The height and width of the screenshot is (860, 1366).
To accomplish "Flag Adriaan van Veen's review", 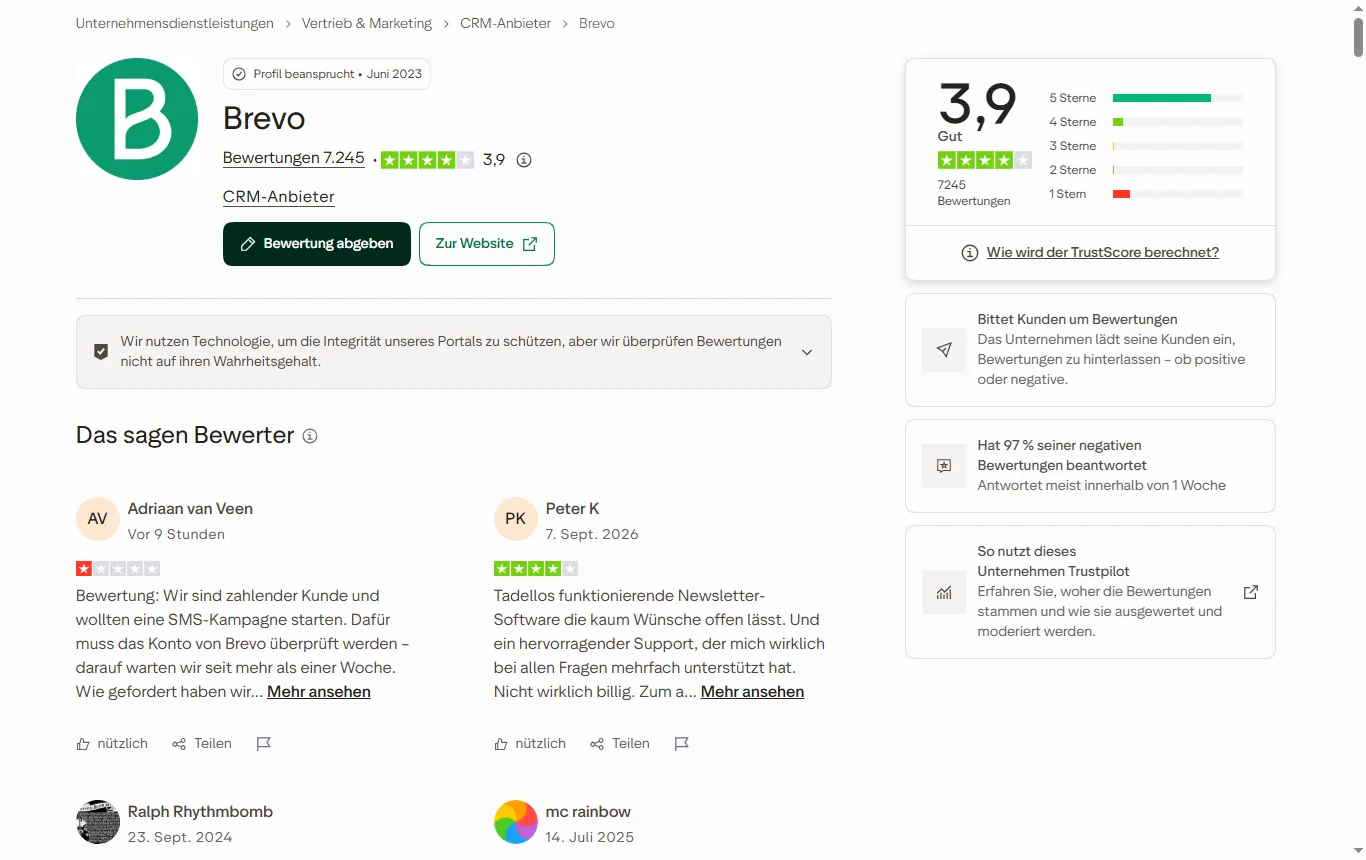I will pos(264,744).
